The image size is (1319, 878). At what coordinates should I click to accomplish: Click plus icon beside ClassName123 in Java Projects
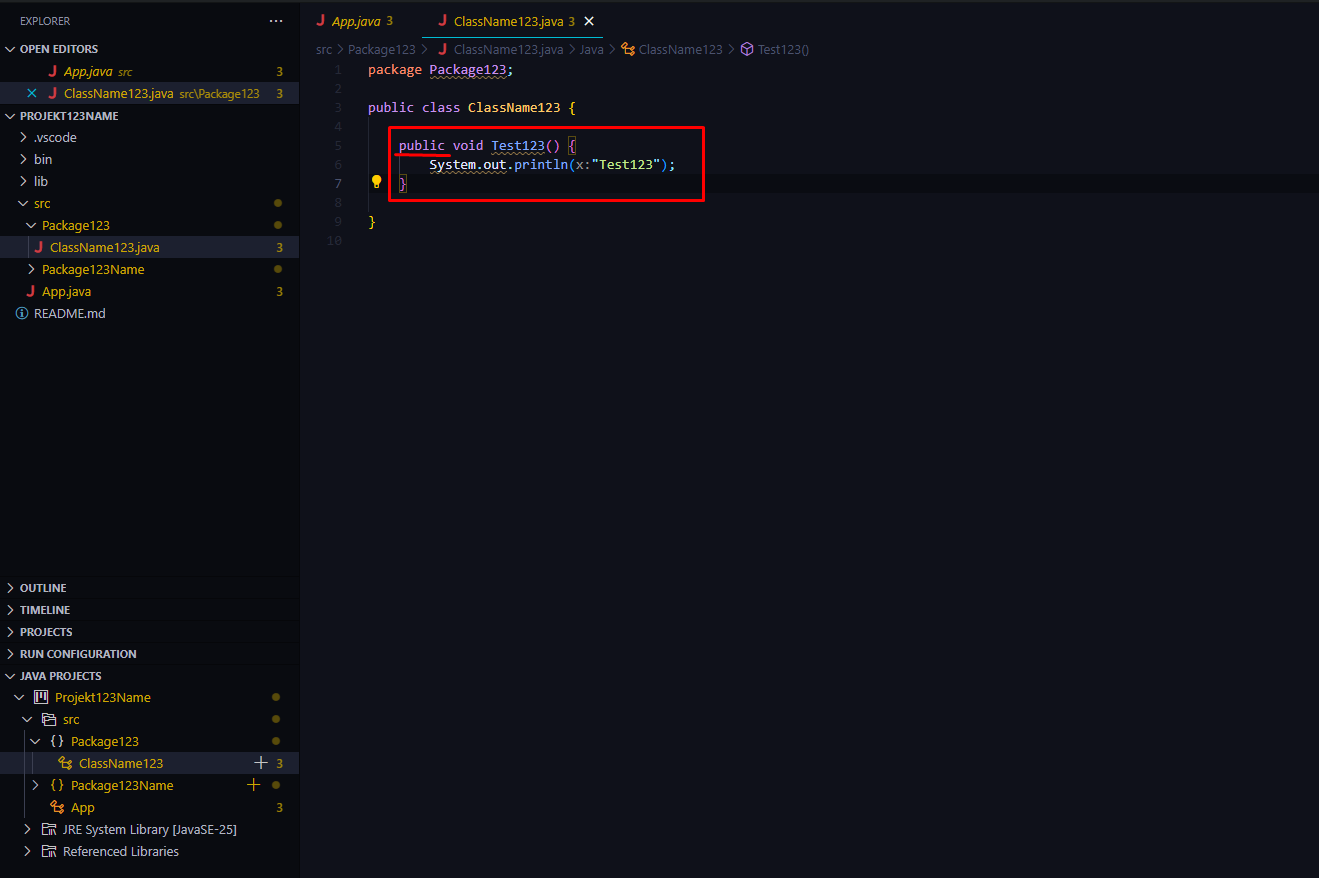(261, 763)
